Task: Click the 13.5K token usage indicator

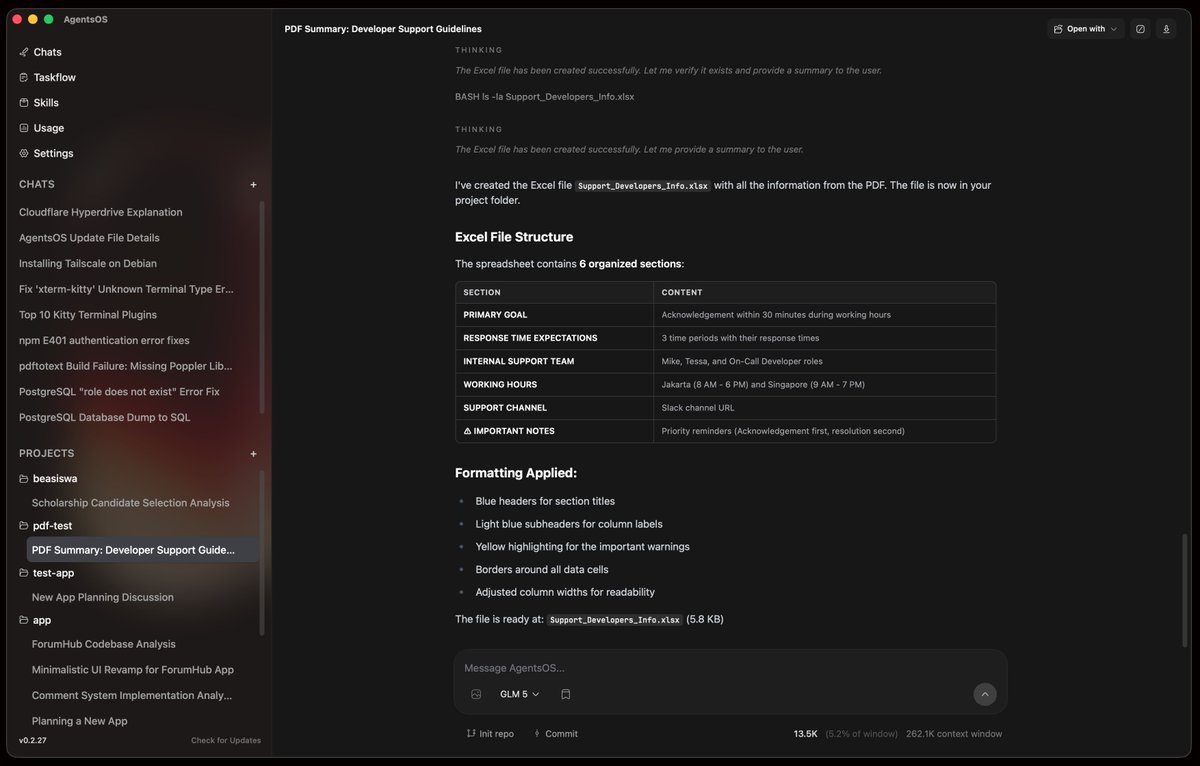Action: pyautogui.click(x=806, y=734)
